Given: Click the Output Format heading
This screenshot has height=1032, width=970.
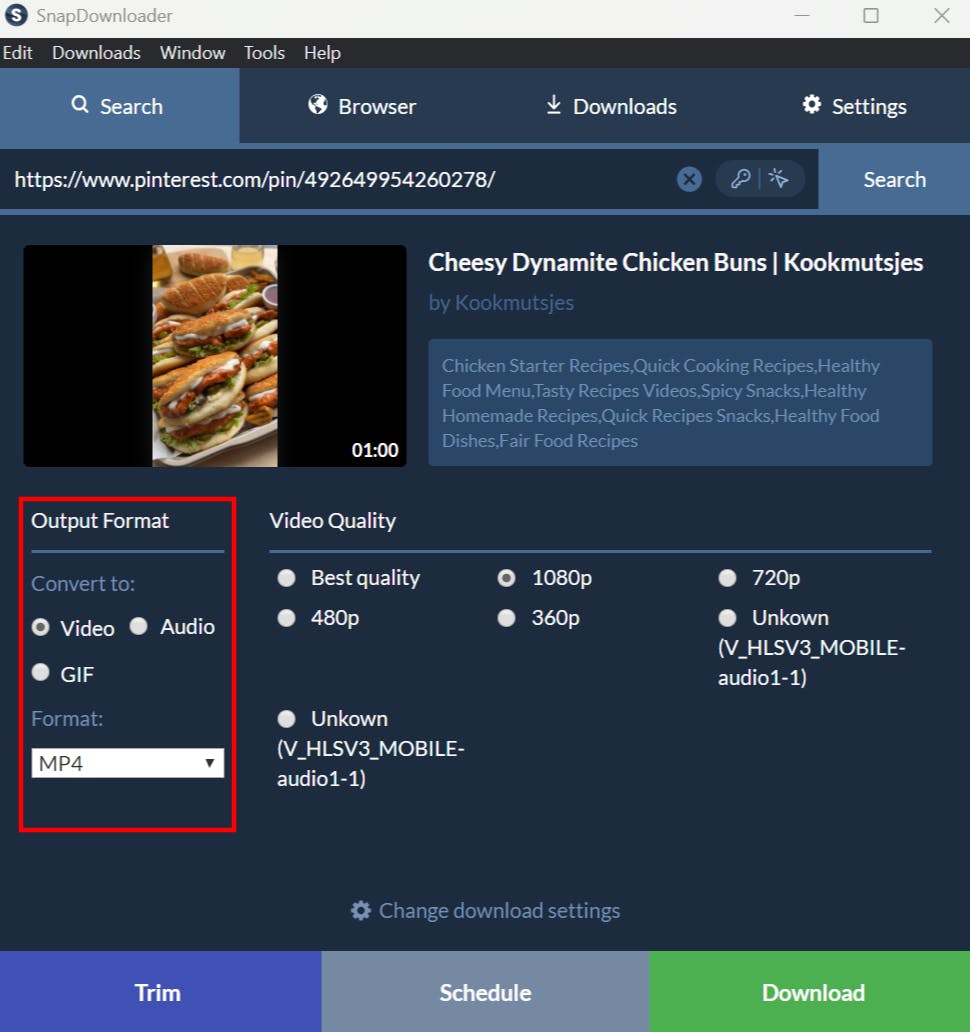Looking at the screenshot, I should click(100, 521).
